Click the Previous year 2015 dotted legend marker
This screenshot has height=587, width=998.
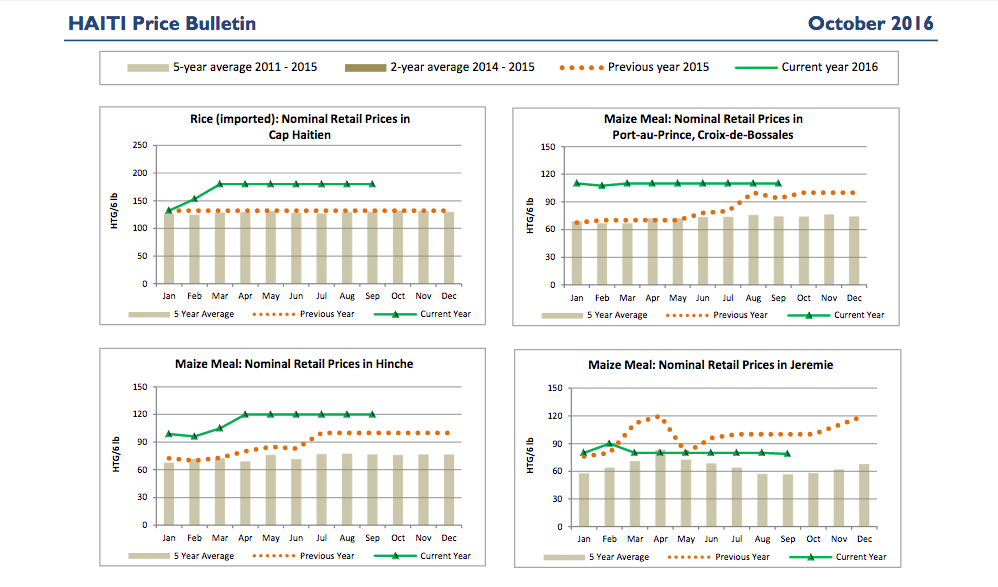click(581, 67)
